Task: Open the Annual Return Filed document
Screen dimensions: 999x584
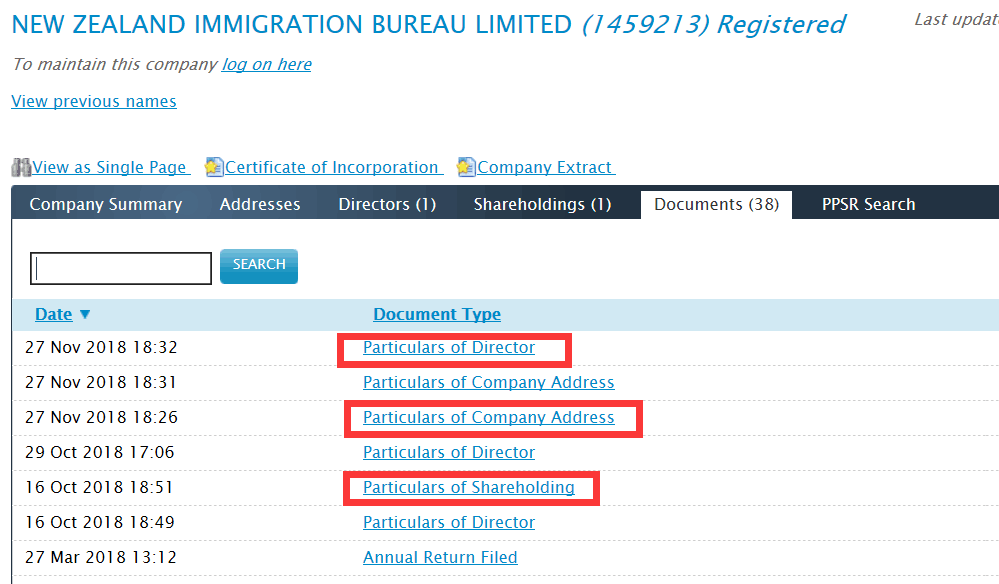Action: pyautogui.click(x=440, y=557)
